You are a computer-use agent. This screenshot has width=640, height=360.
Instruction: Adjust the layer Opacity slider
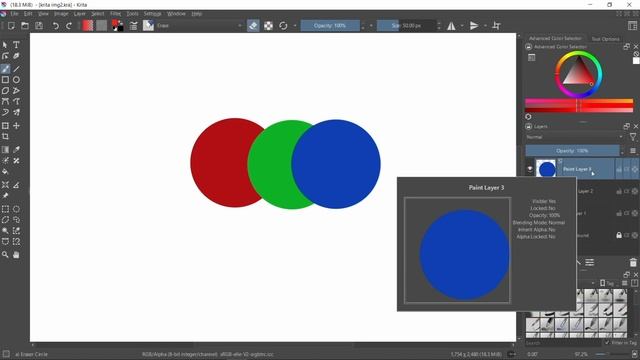click(x=572, y=151)
